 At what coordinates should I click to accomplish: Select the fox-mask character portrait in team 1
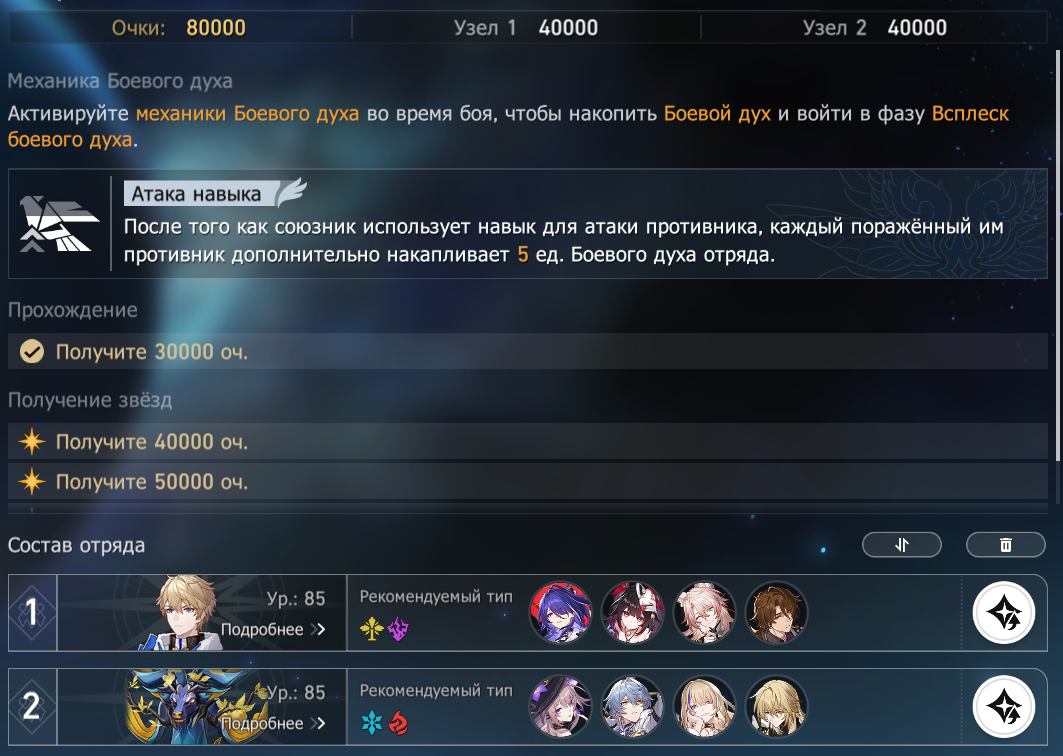pos(632,613)
